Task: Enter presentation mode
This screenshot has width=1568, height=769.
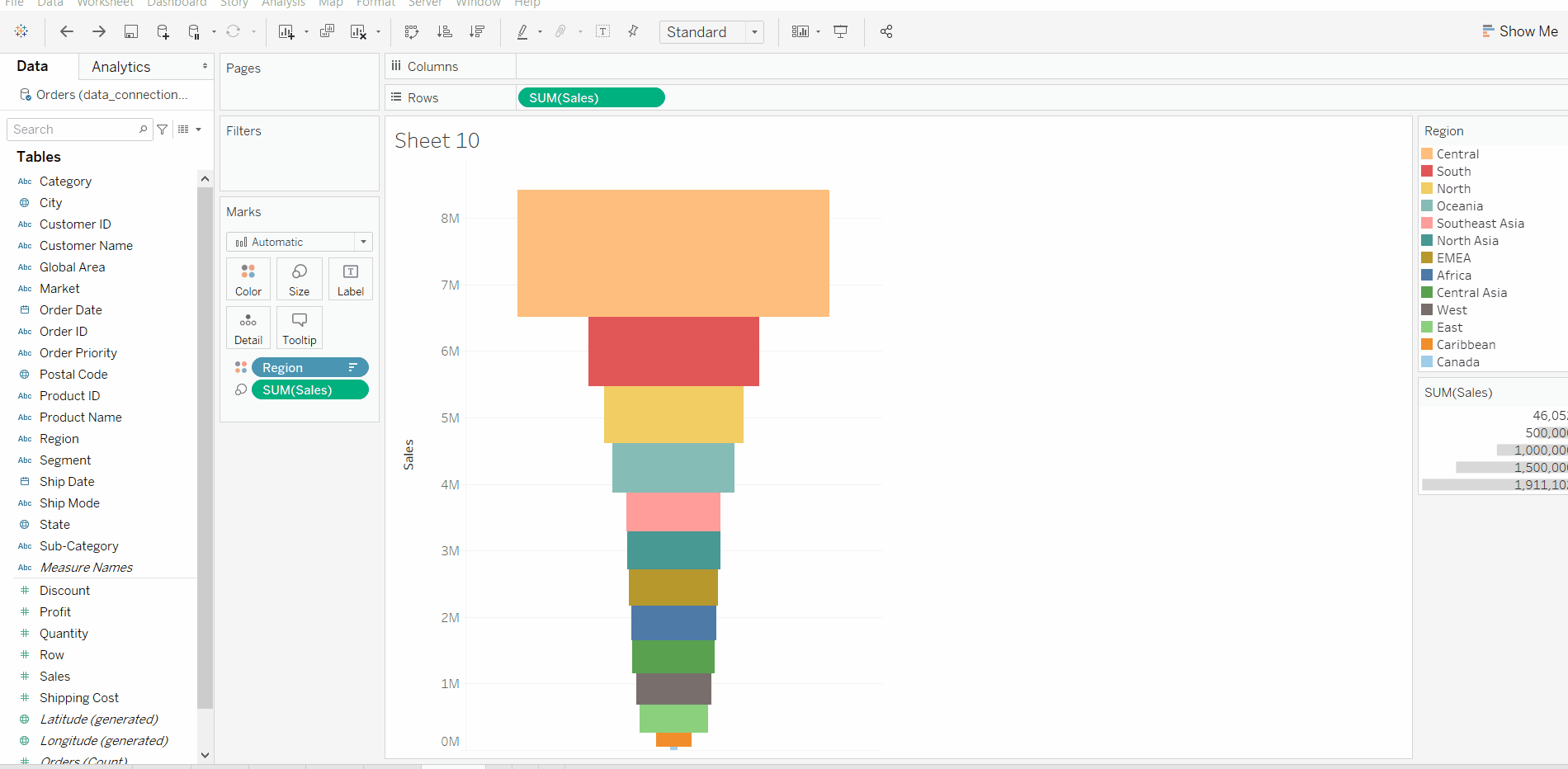Action: (x=841, y=31)
